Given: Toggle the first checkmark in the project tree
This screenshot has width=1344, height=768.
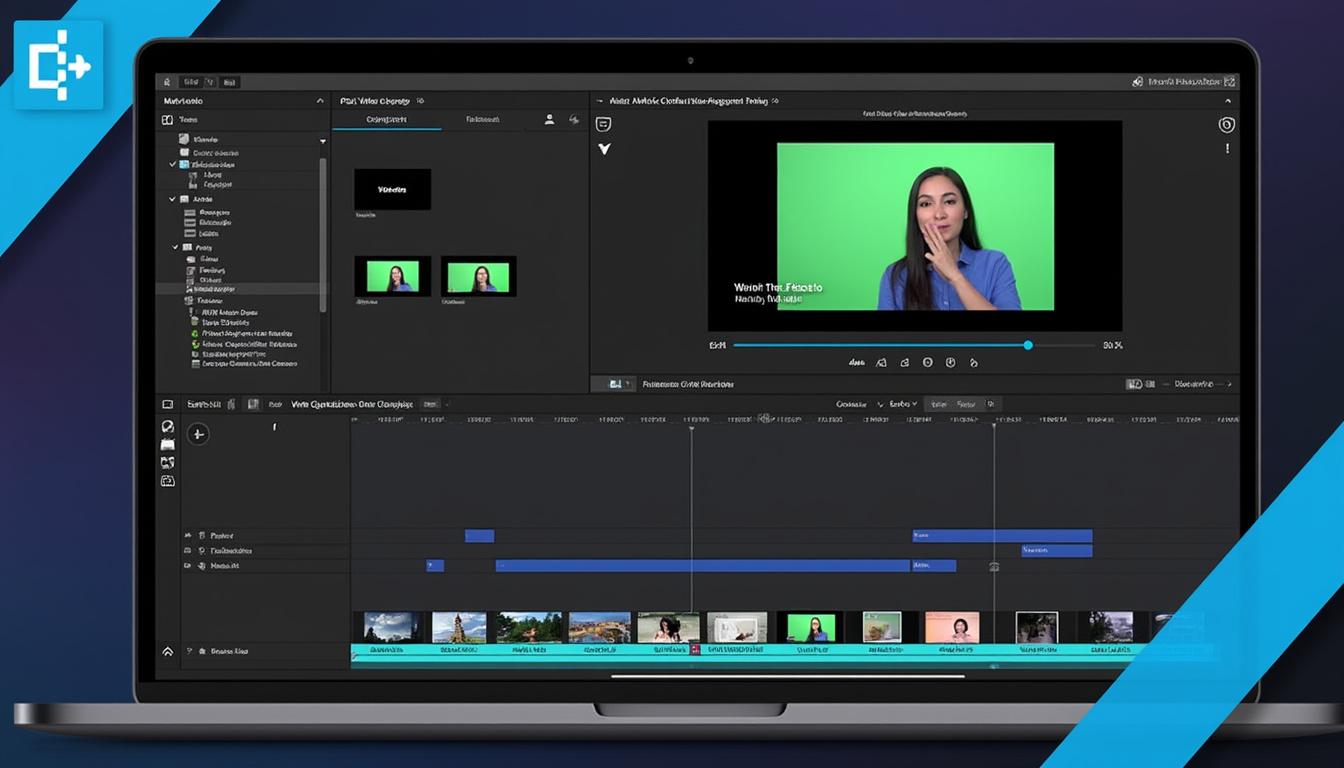Looking at the screenshot, I should tap(173, 164).
